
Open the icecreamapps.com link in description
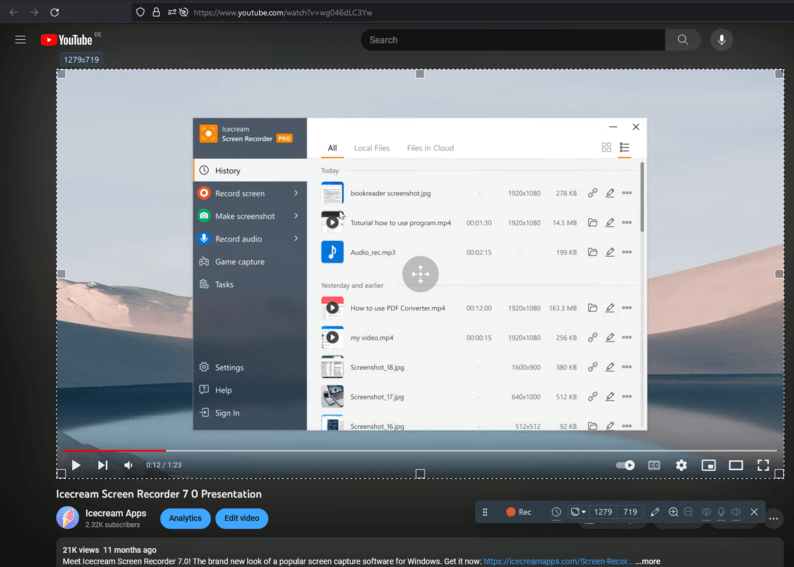point(558,561)
